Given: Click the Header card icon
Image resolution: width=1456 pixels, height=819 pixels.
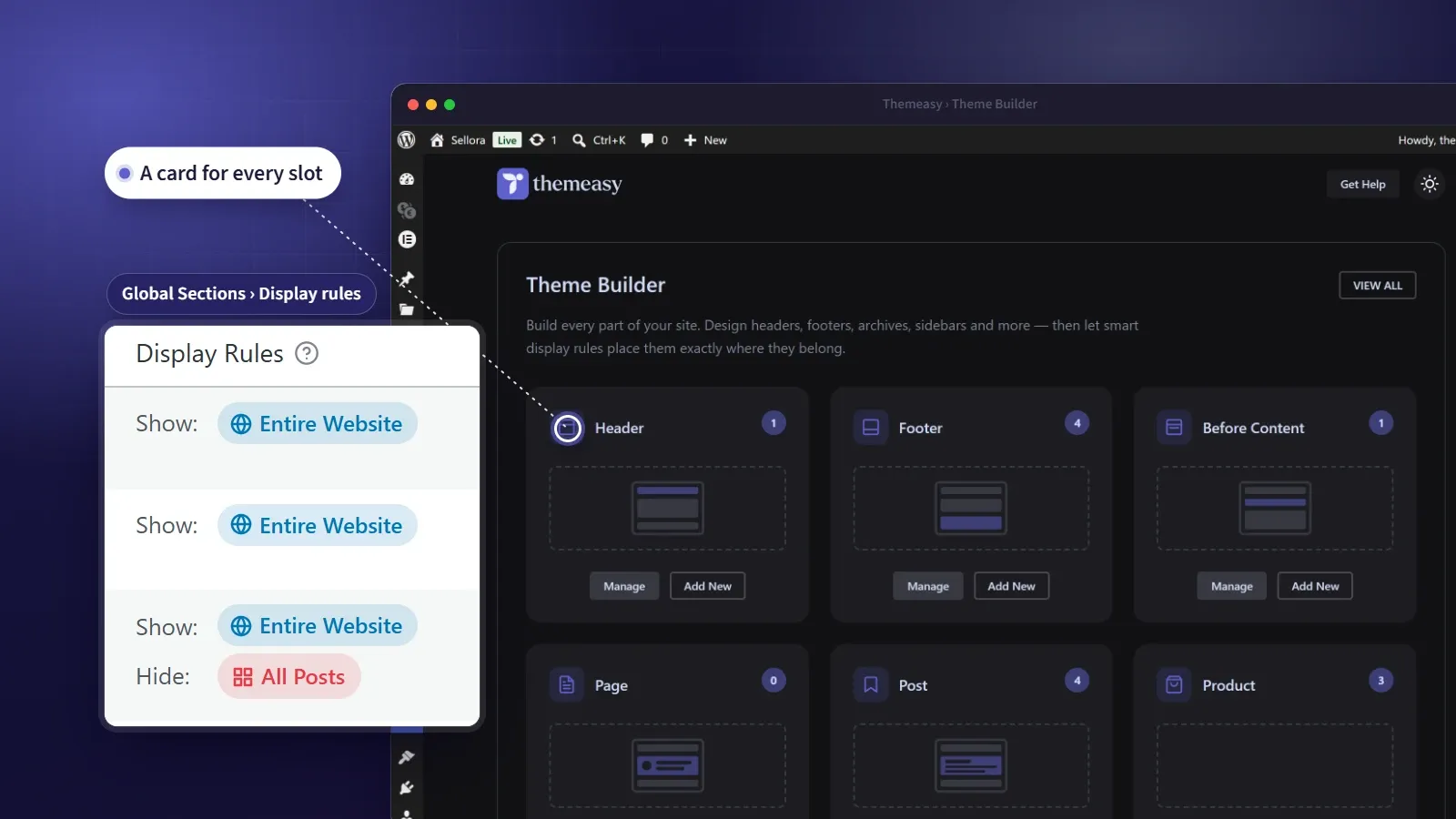Looking at the screenshot, I should click(567, 428).
